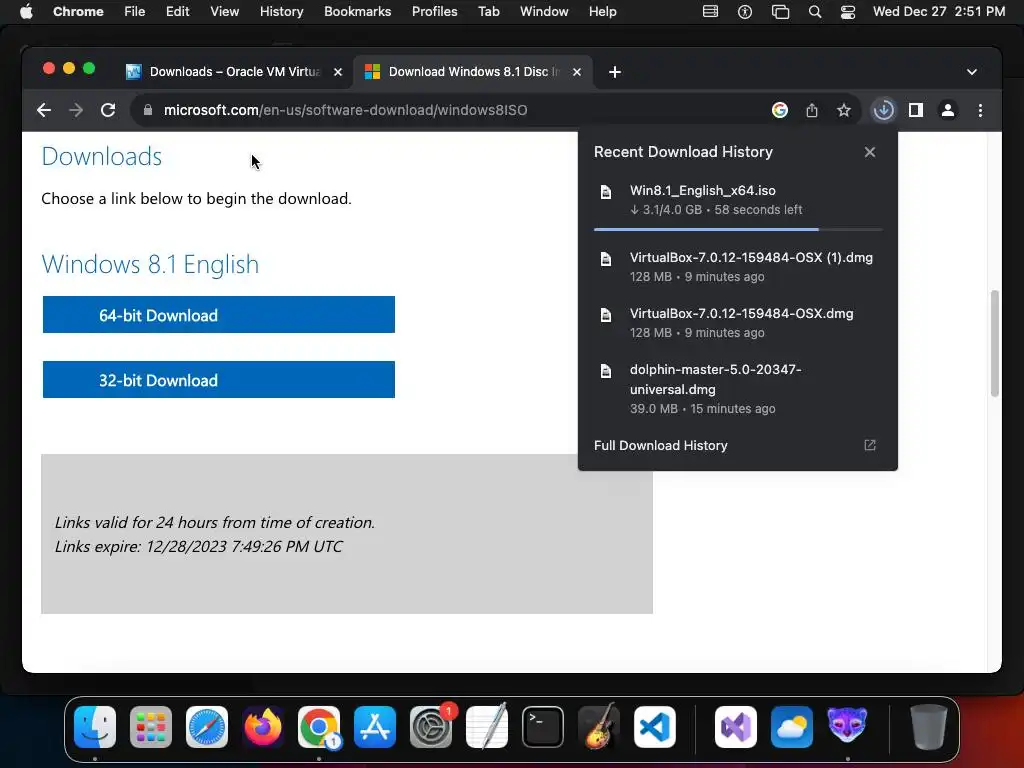Expand the tab search chevron

click(972, 72)
